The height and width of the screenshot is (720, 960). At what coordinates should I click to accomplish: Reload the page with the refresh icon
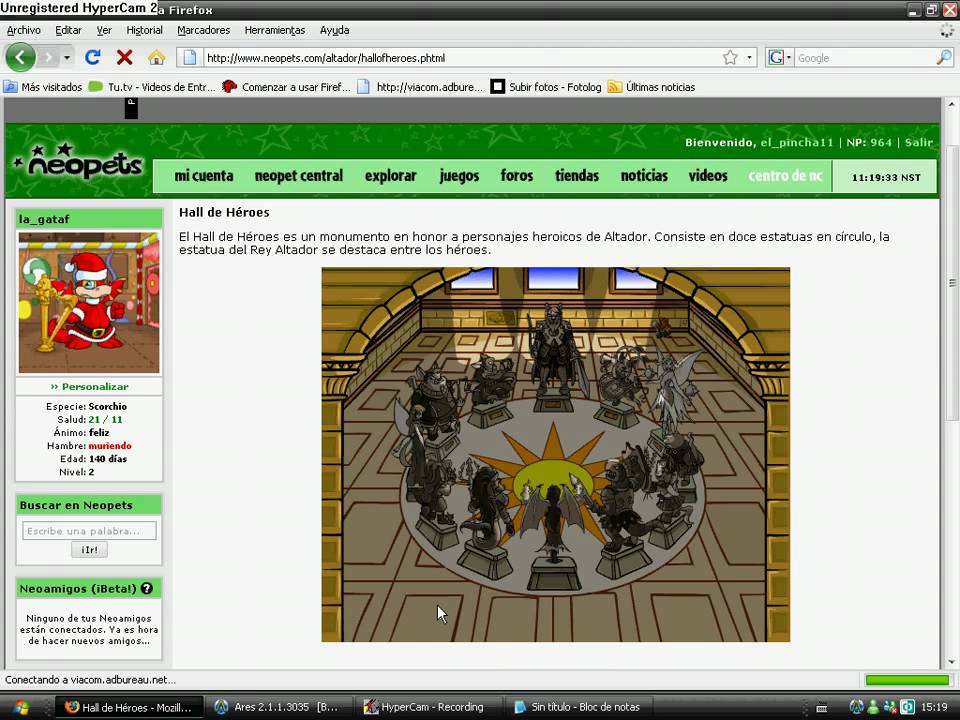(x=92, y=58)
